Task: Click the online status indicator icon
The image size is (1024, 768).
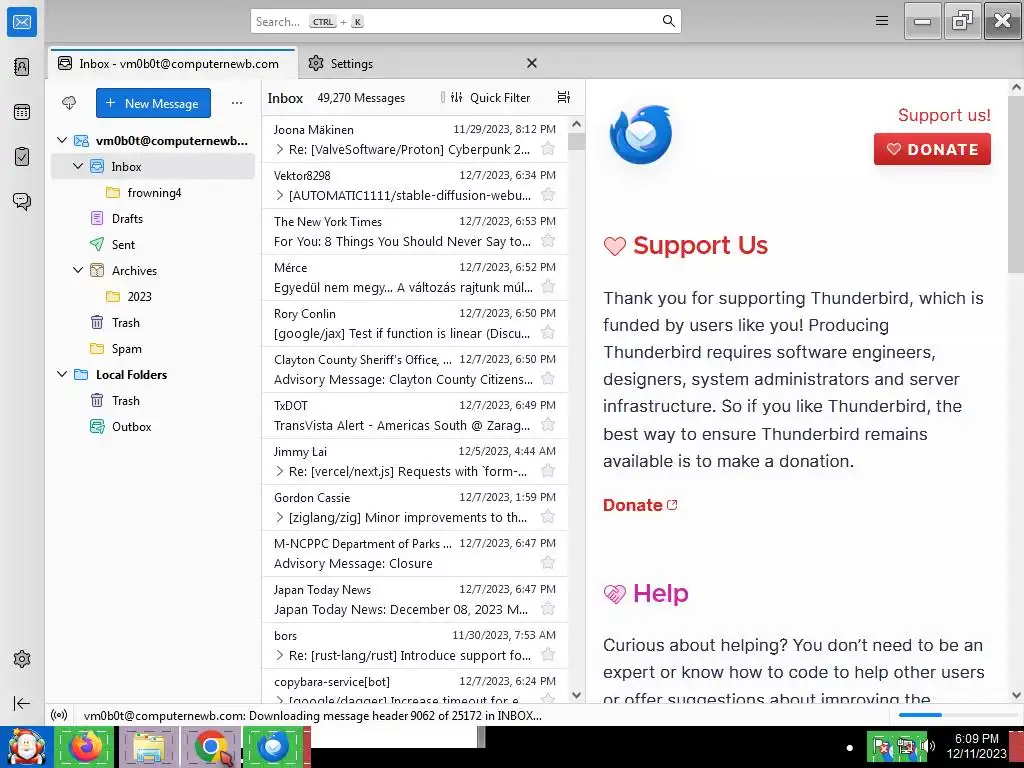Action: (x=59, y=715)
